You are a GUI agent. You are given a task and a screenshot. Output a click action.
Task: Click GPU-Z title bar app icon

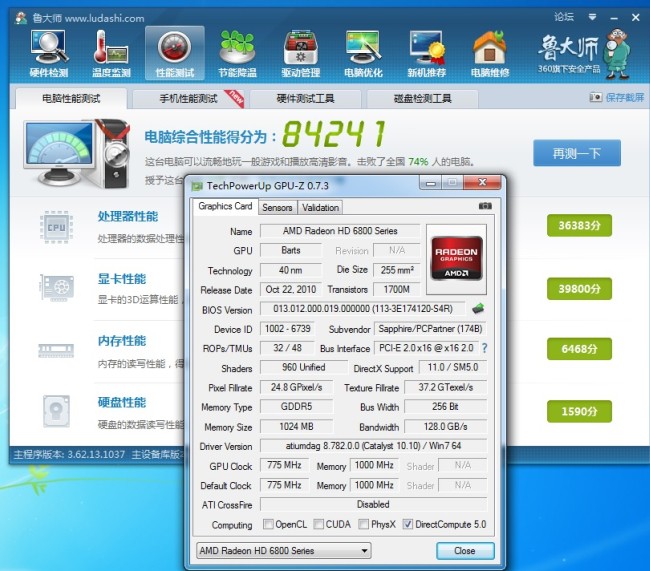click(196, 186)
